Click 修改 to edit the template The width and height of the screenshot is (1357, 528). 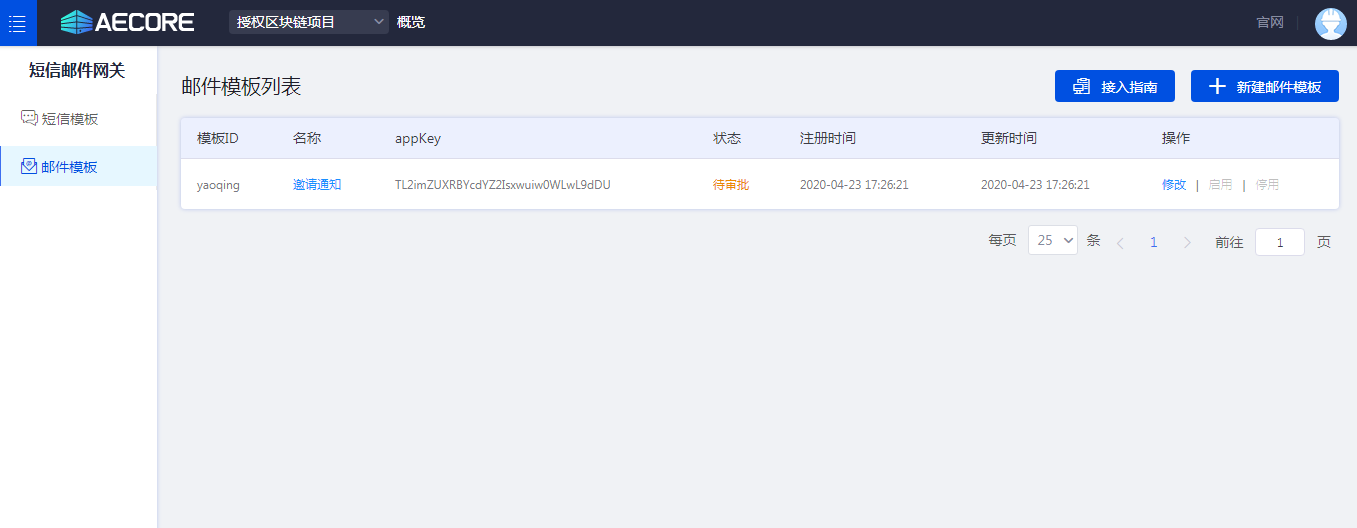pos(1173,185)
